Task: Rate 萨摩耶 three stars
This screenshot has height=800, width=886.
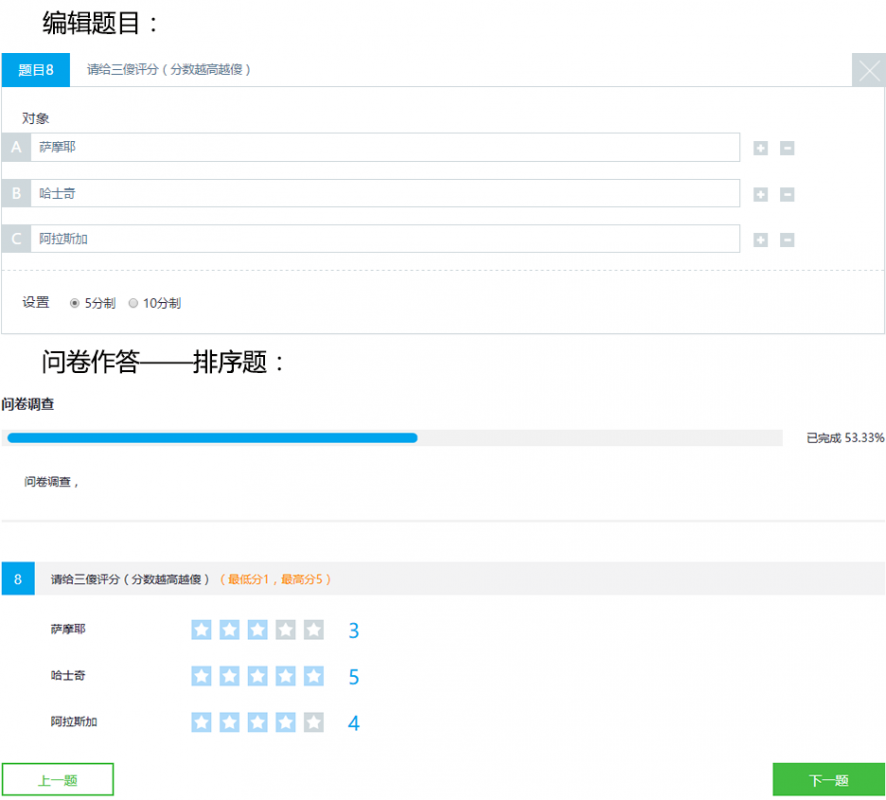Action: tap(258, 629)
